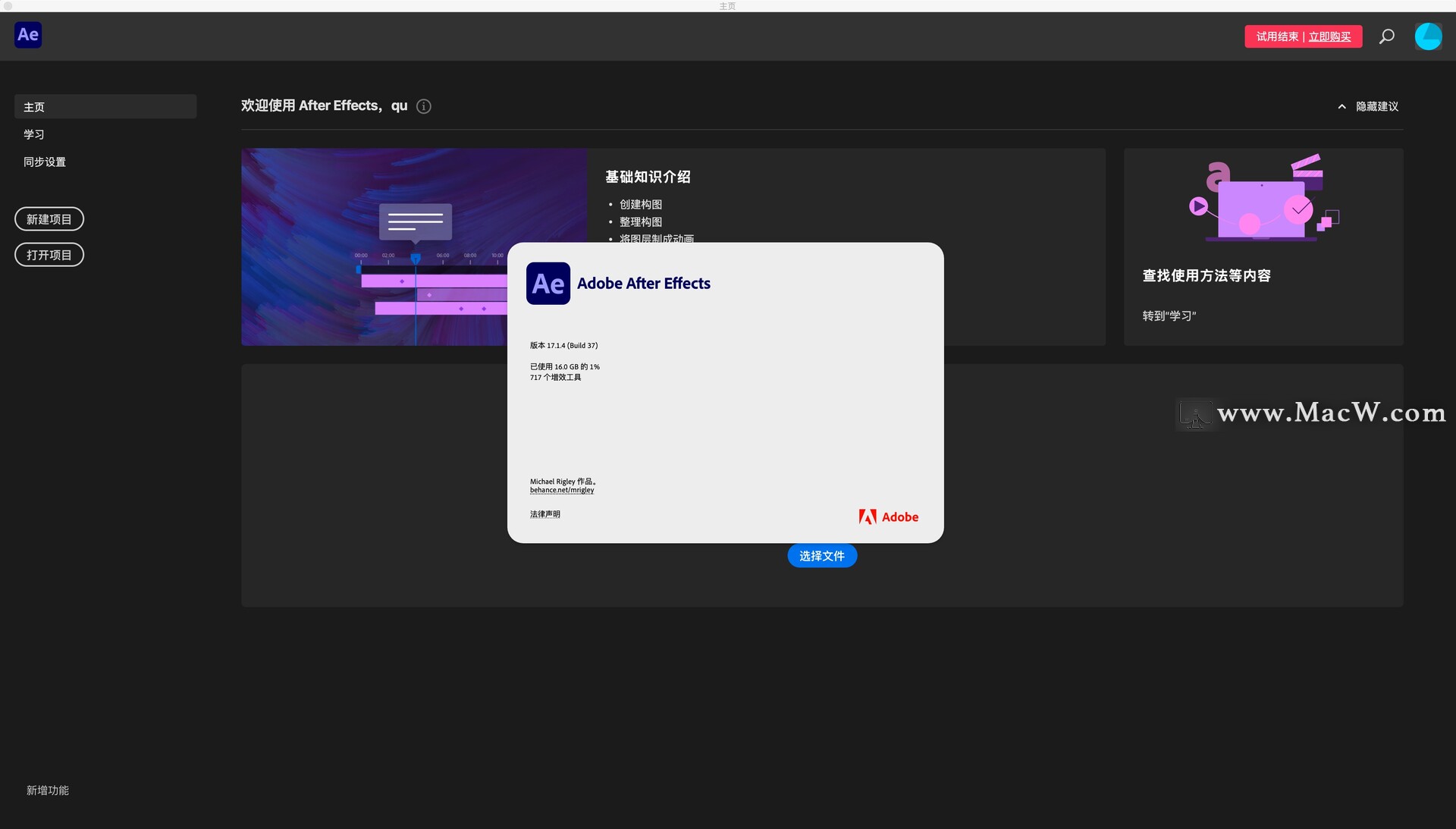This screenshot has width=1456, height=829.
Task: Click the user profile avatar
Action: tap(1429, 36)
